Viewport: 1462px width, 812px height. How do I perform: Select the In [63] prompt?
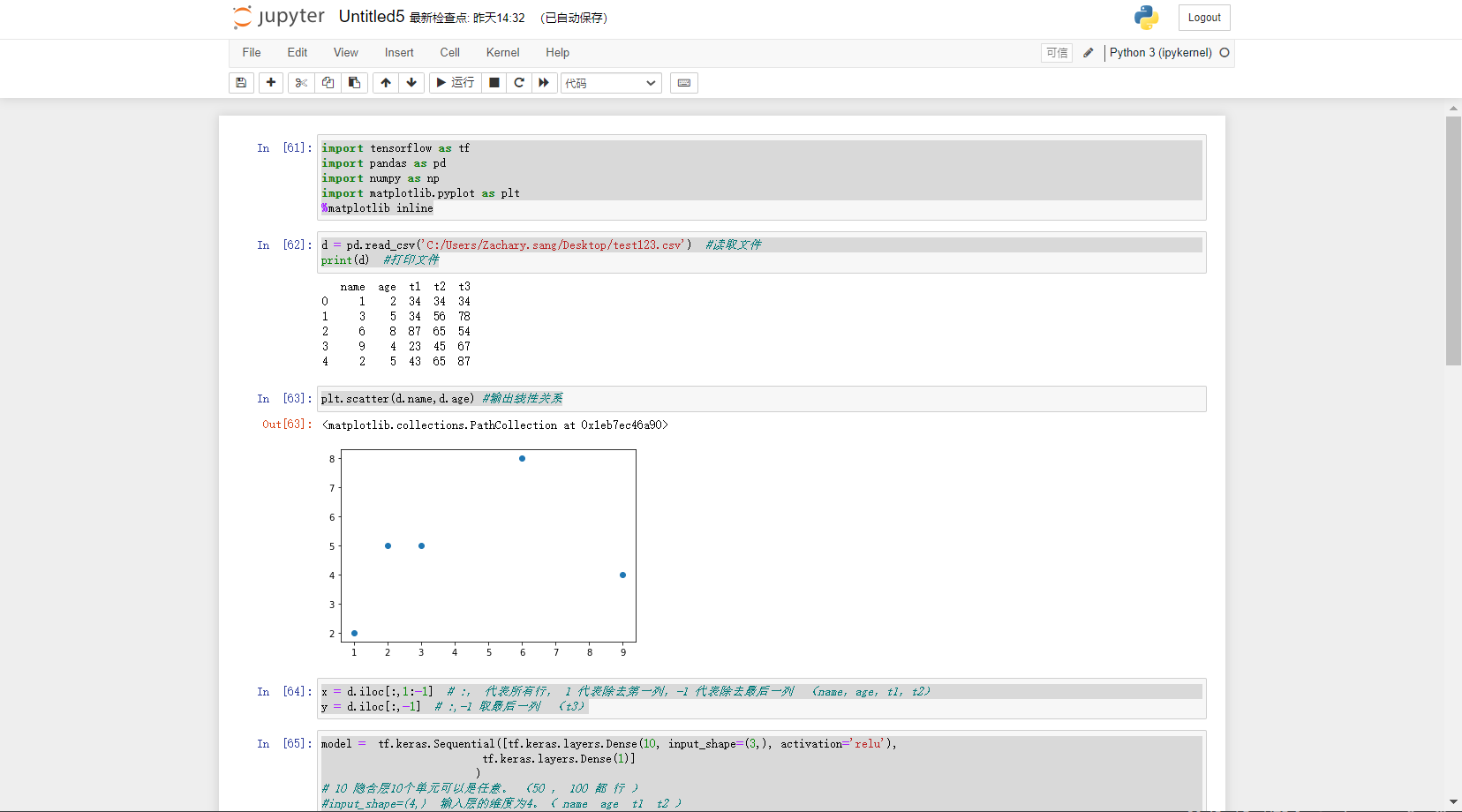point(284,399)
